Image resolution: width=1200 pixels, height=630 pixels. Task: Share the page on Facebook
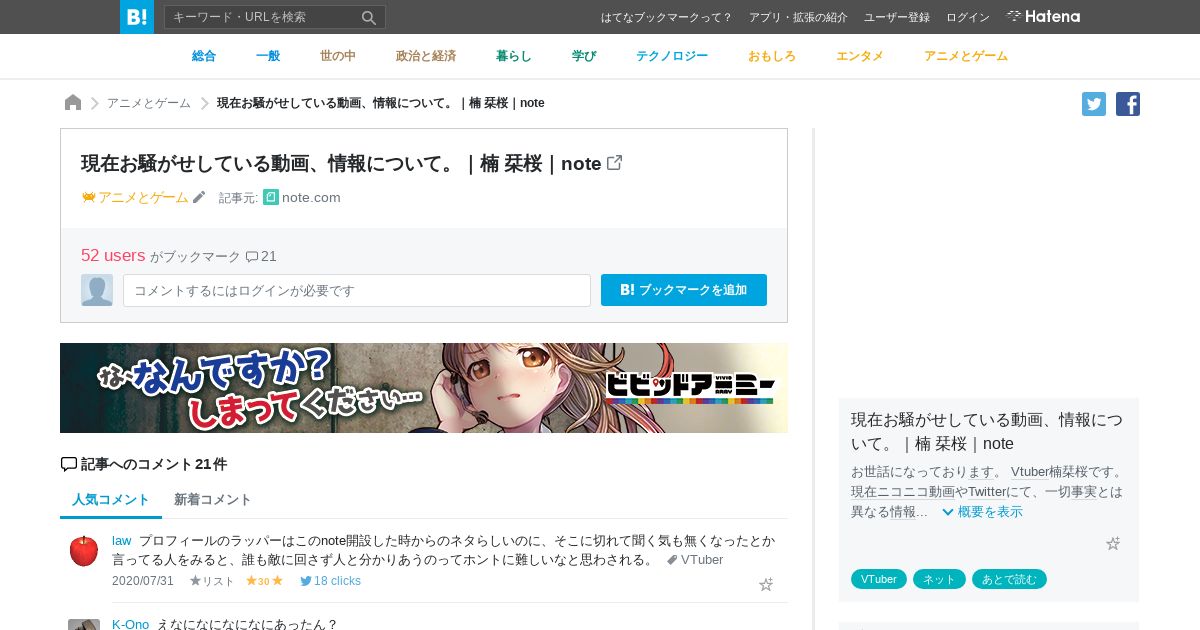coord(1128,104)
